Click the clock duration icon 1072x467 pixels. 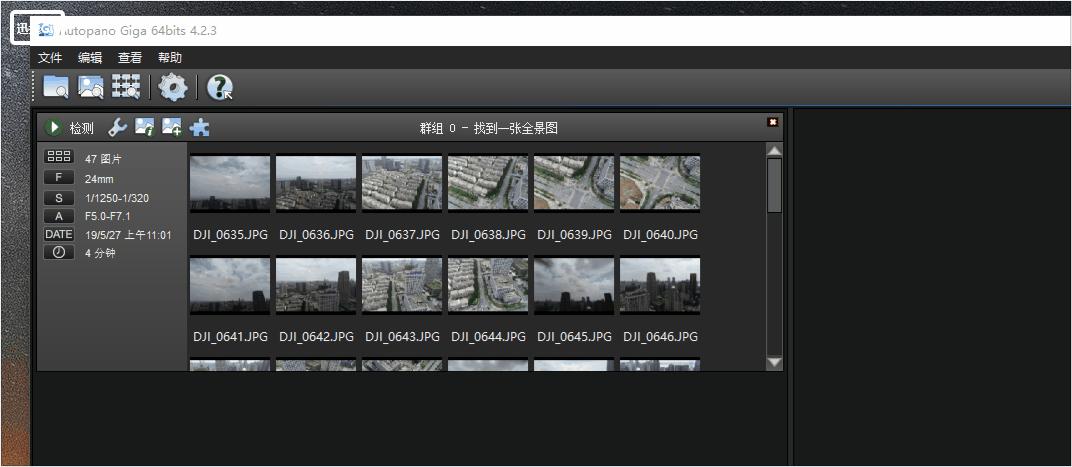tap(59, 252)
